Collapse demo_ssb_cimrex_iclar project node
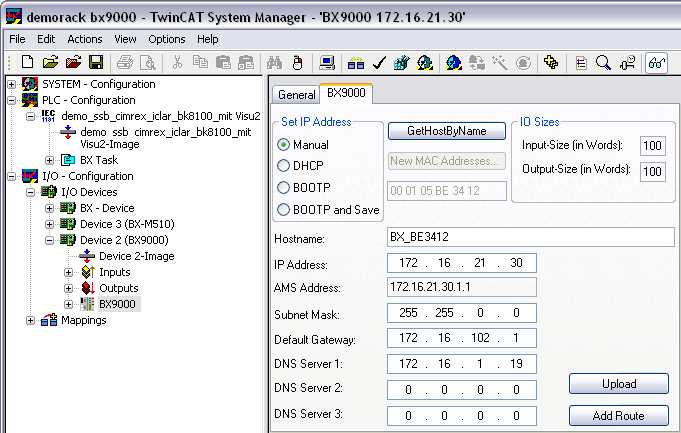 point(30,116)
